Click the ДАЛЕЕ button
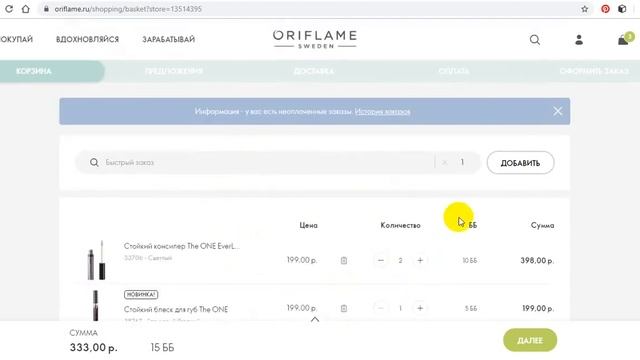The width and height of the screenshot is (640, 360). pyautogui.click(x=530, y=340)
